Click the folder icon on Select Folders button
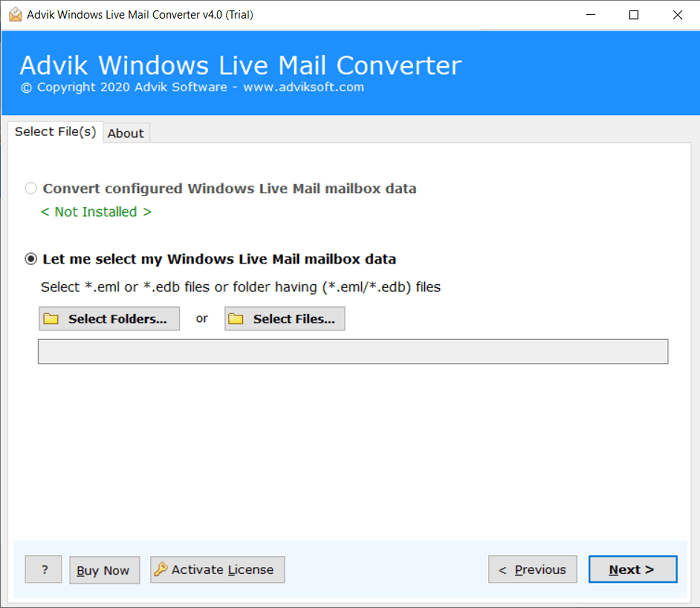Screen dimensions: 700x608 point(51,319)
